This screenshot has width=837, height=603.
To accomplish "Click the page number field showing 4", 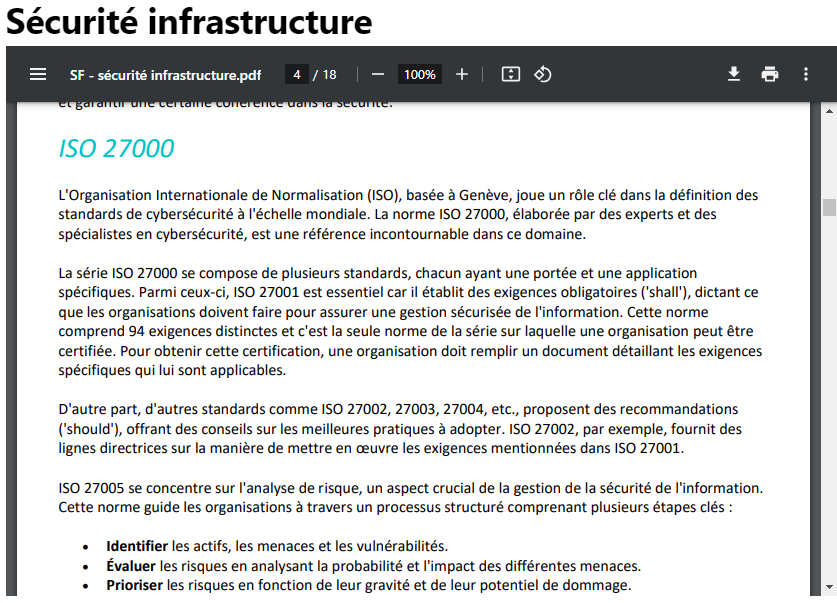I will point(297,75).
